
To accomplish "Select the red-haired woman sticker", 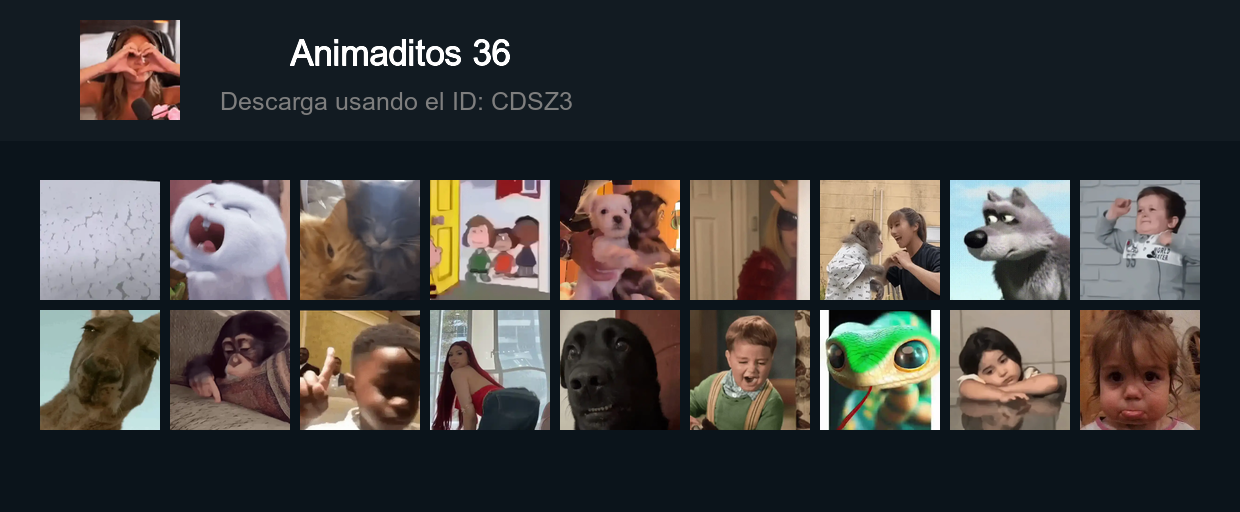I will pyautogui.click(x=490, y=370).
